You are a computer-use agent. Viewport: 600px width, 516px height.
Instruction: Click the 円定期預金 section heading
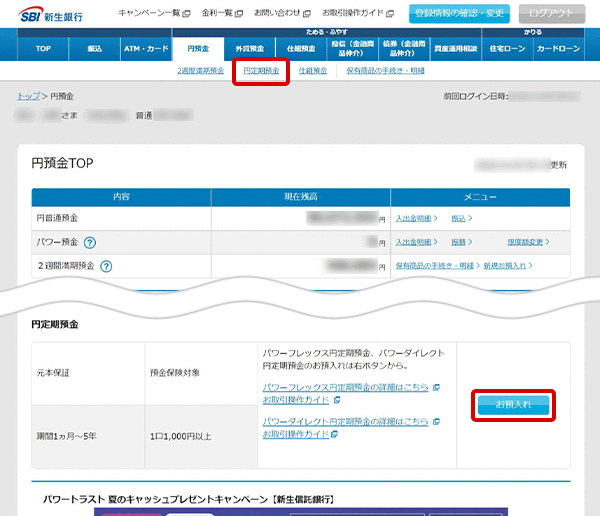[55, 325]
